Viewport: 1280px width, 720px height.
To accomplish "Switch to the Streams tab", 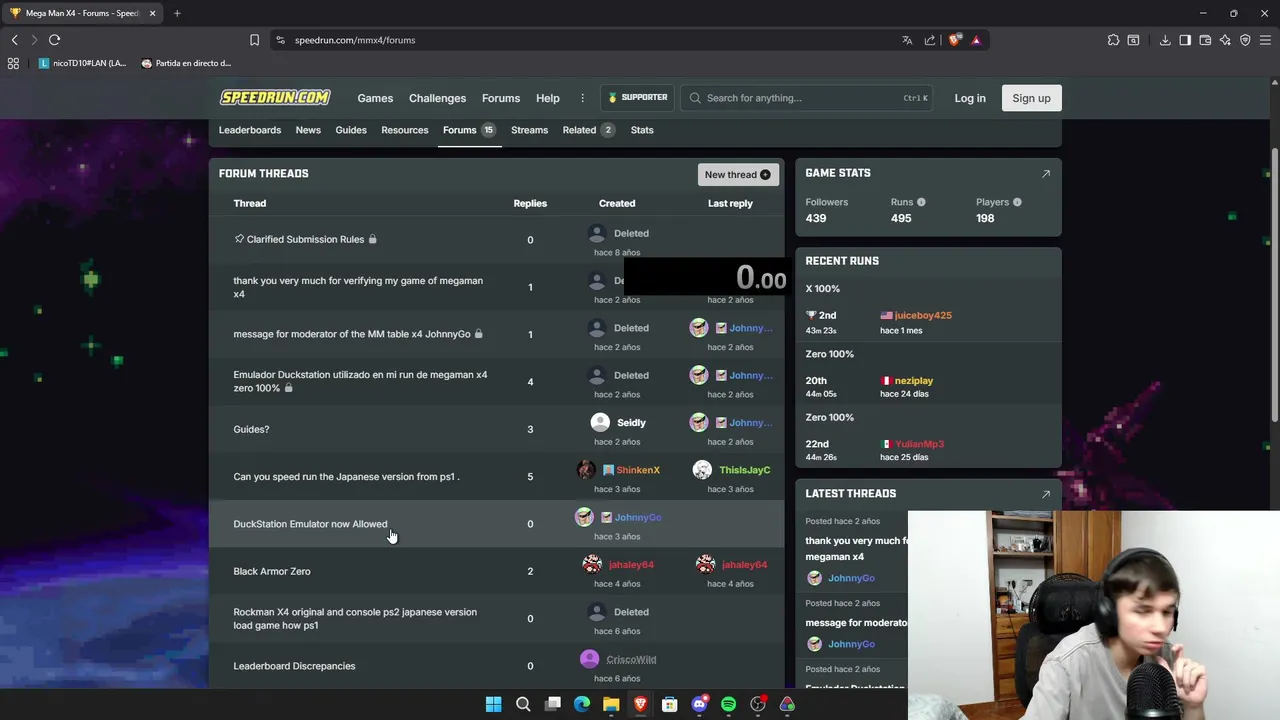I will pos(529,130).
